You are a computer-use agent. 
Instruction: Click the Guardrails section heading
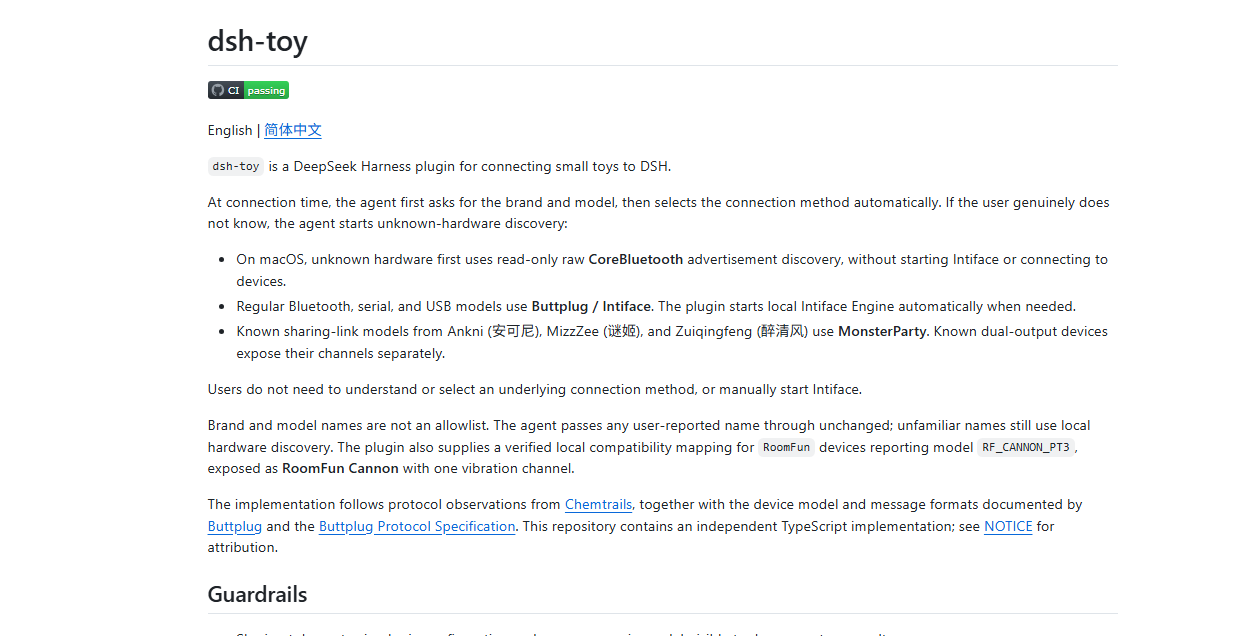click(x=257, y=594)
